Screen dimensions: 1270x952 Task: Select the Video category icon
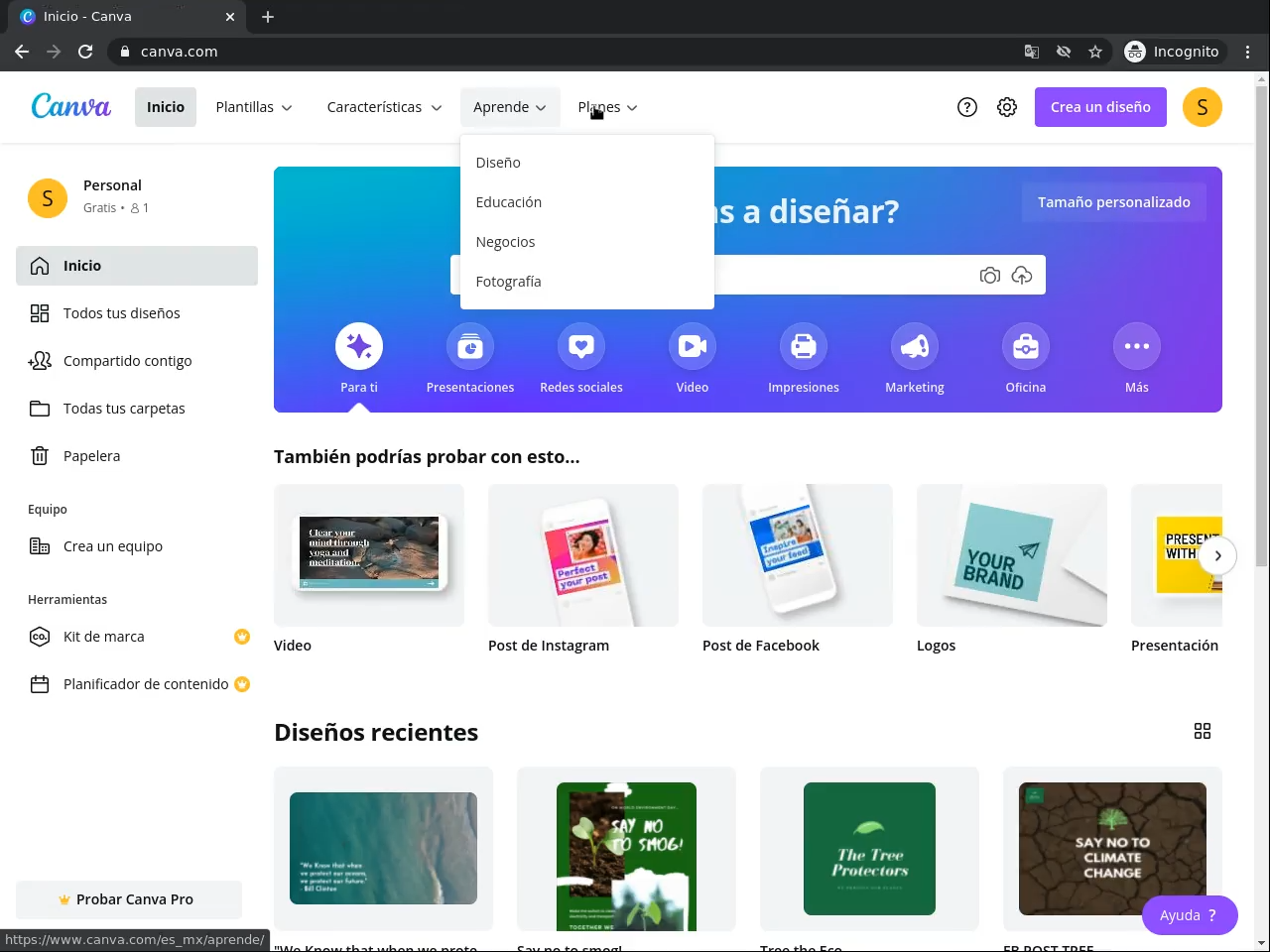pyautogui.click(x=693, y=346)
